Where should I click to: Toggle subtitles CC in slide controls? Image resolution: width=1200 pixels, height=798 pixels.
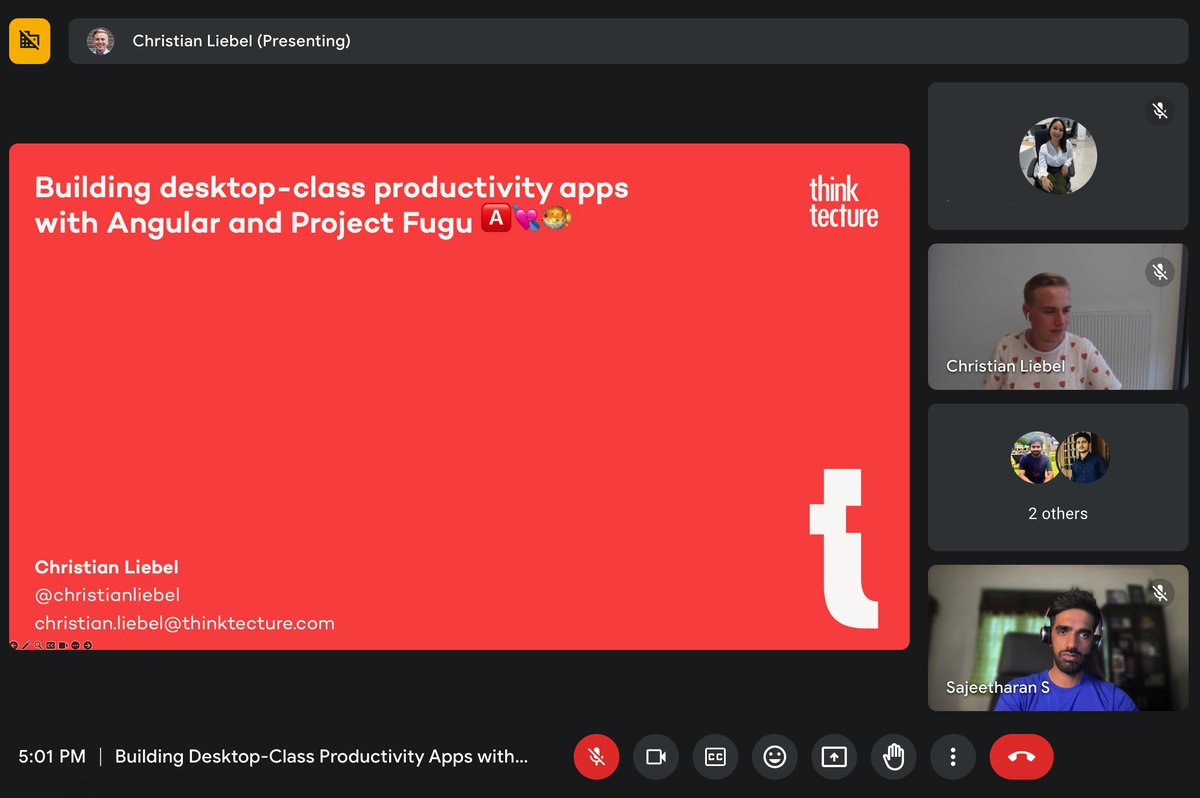[x=51, y=645]
